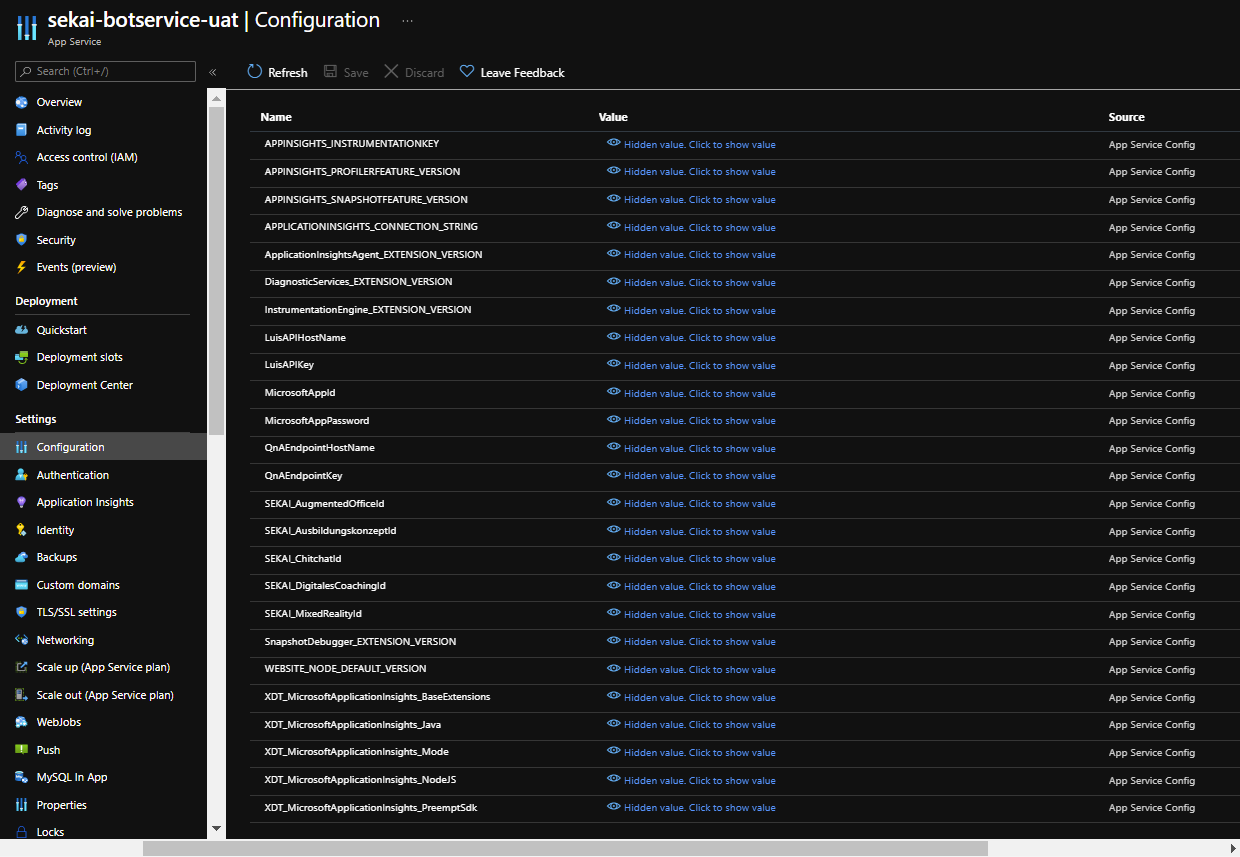Reveal MicrosoftAppPassword with its eye icon
This screenshot has width=1240, height=857.
613,419
